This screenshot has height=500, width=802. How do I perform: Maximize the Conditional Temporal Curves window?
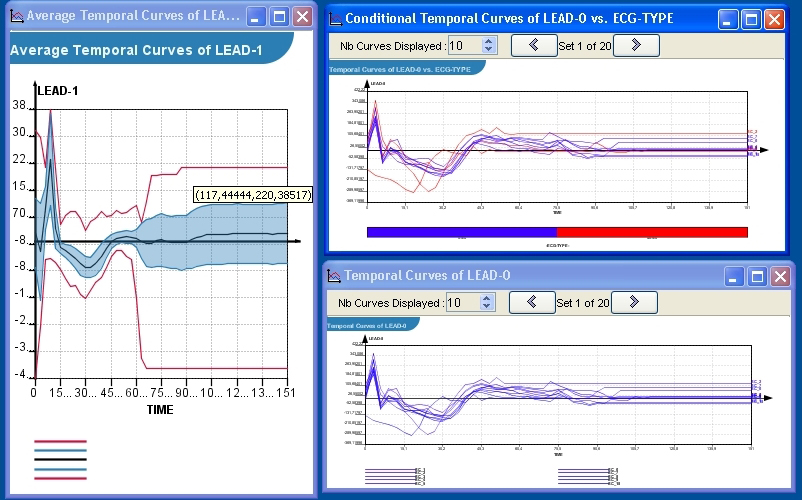(x=751, y=20)
